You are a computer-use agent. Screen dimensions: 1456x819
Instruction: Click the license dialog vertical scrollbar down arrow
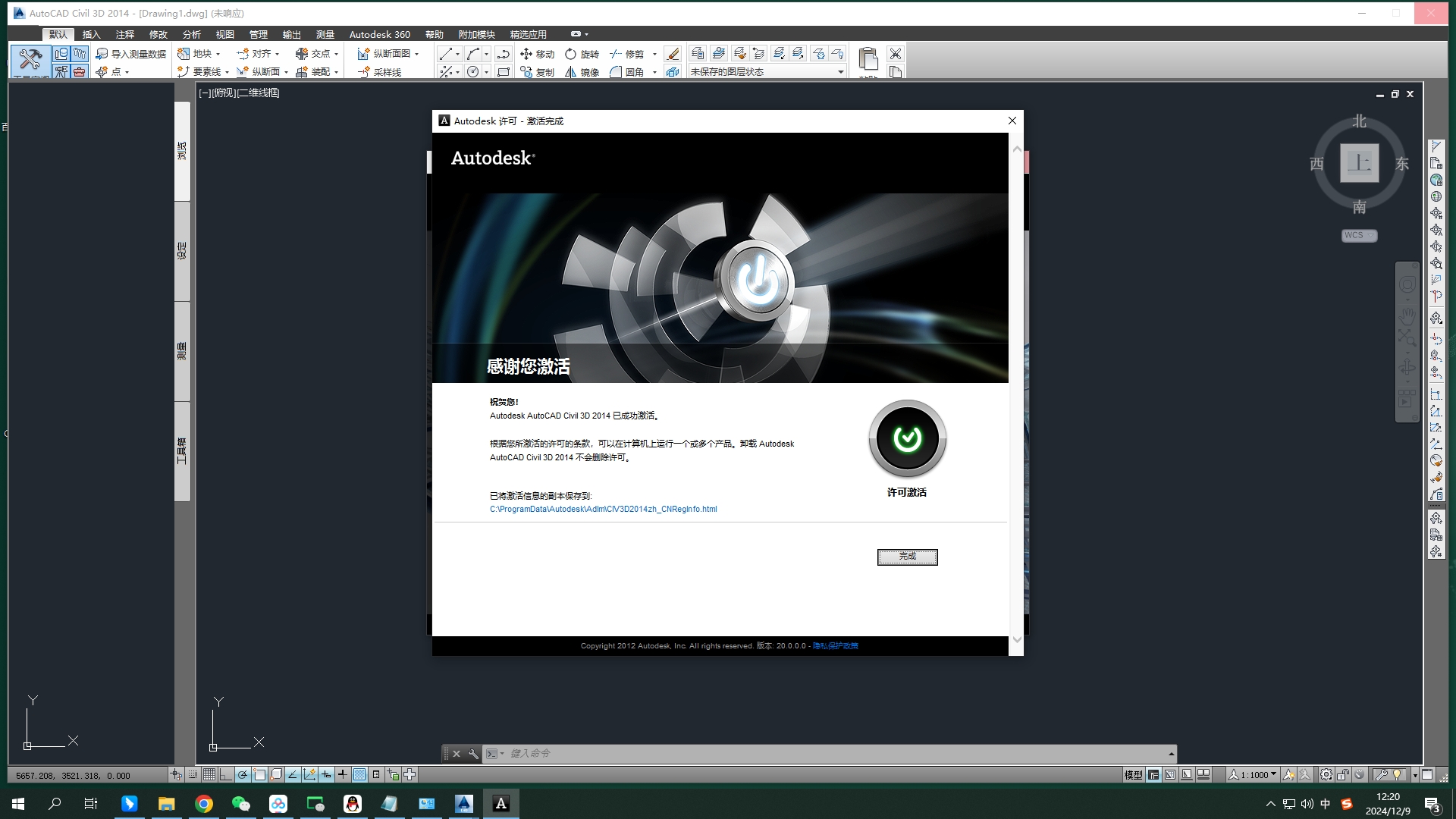(x=1017, y=640)
